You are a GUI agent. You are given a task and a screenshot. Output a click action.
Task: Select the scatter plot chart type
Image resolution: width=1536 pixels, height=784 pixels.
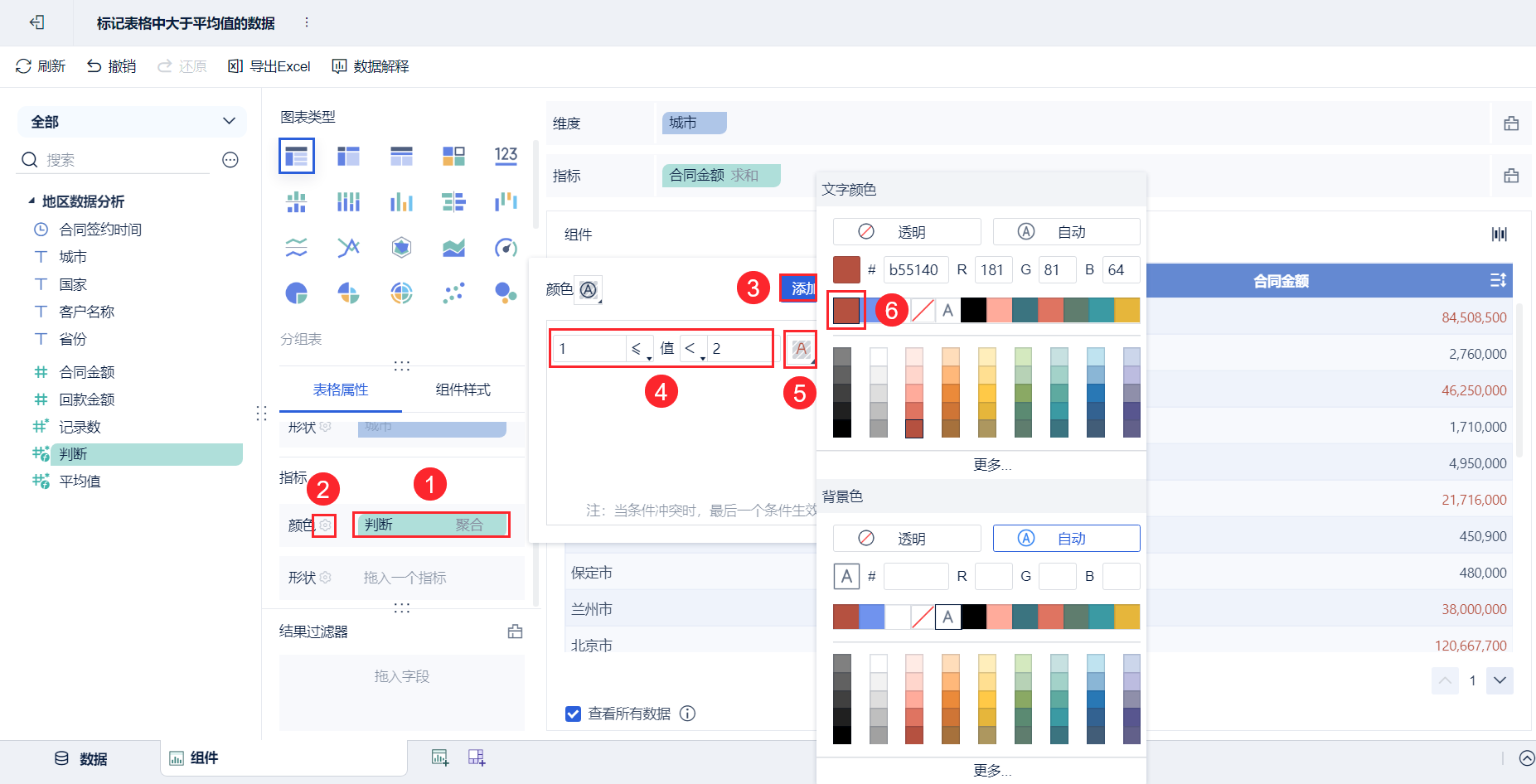pyautogui.click(x=453, y=293)
